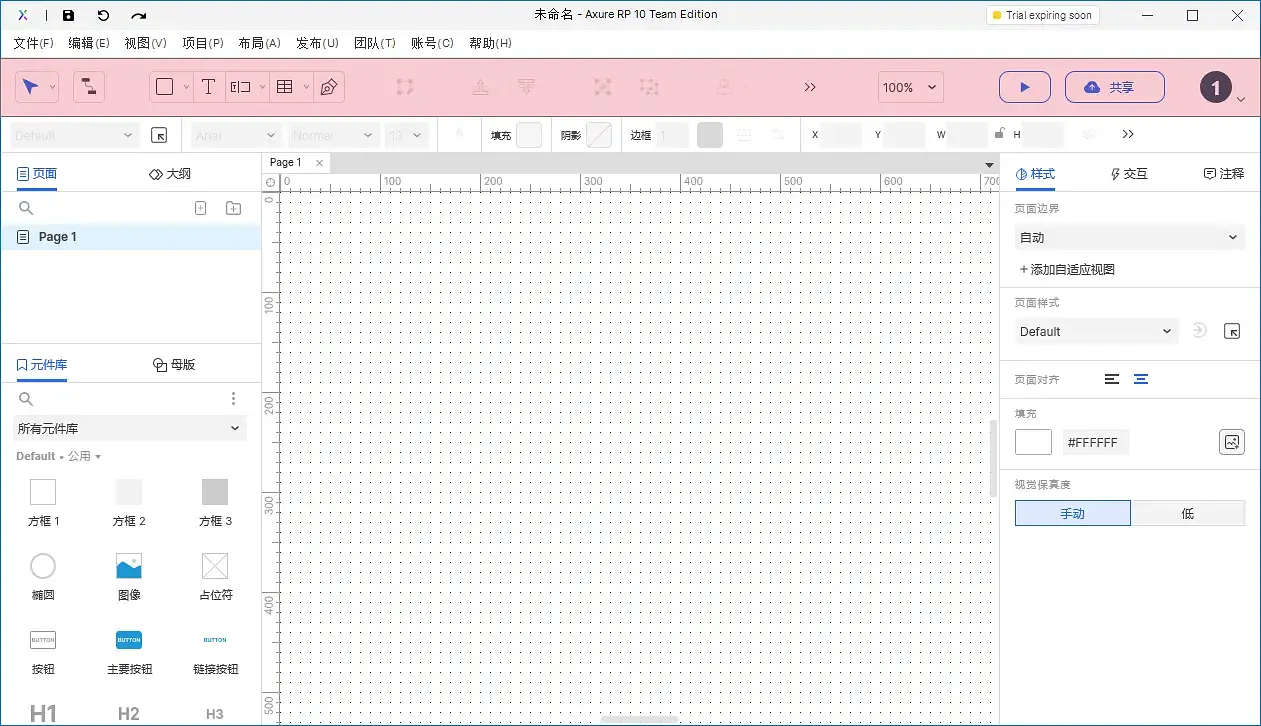Switch to the 交互 panel tab
Image resolution: width=1261 pixels, height=726 pixels.
(1128, 173)
